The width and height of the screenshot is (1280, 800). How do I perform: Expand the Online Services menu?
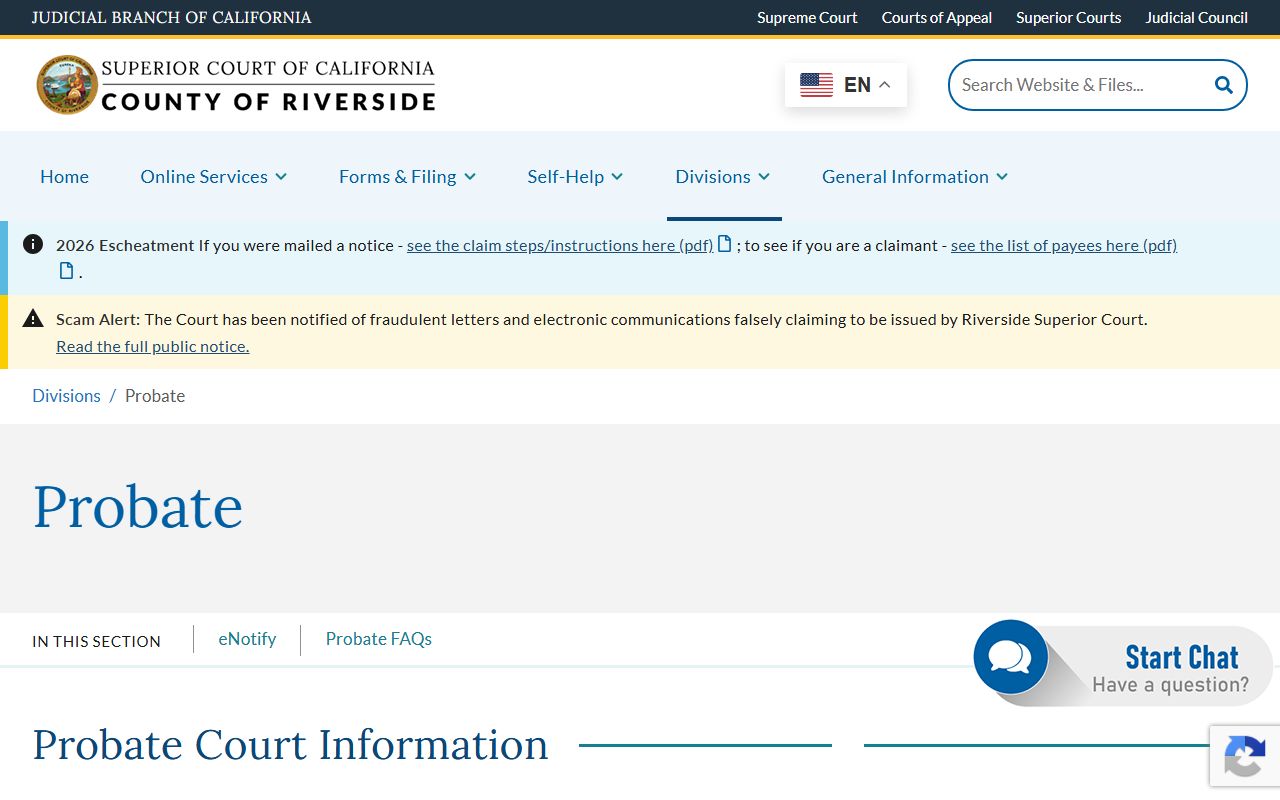[214, 176]
